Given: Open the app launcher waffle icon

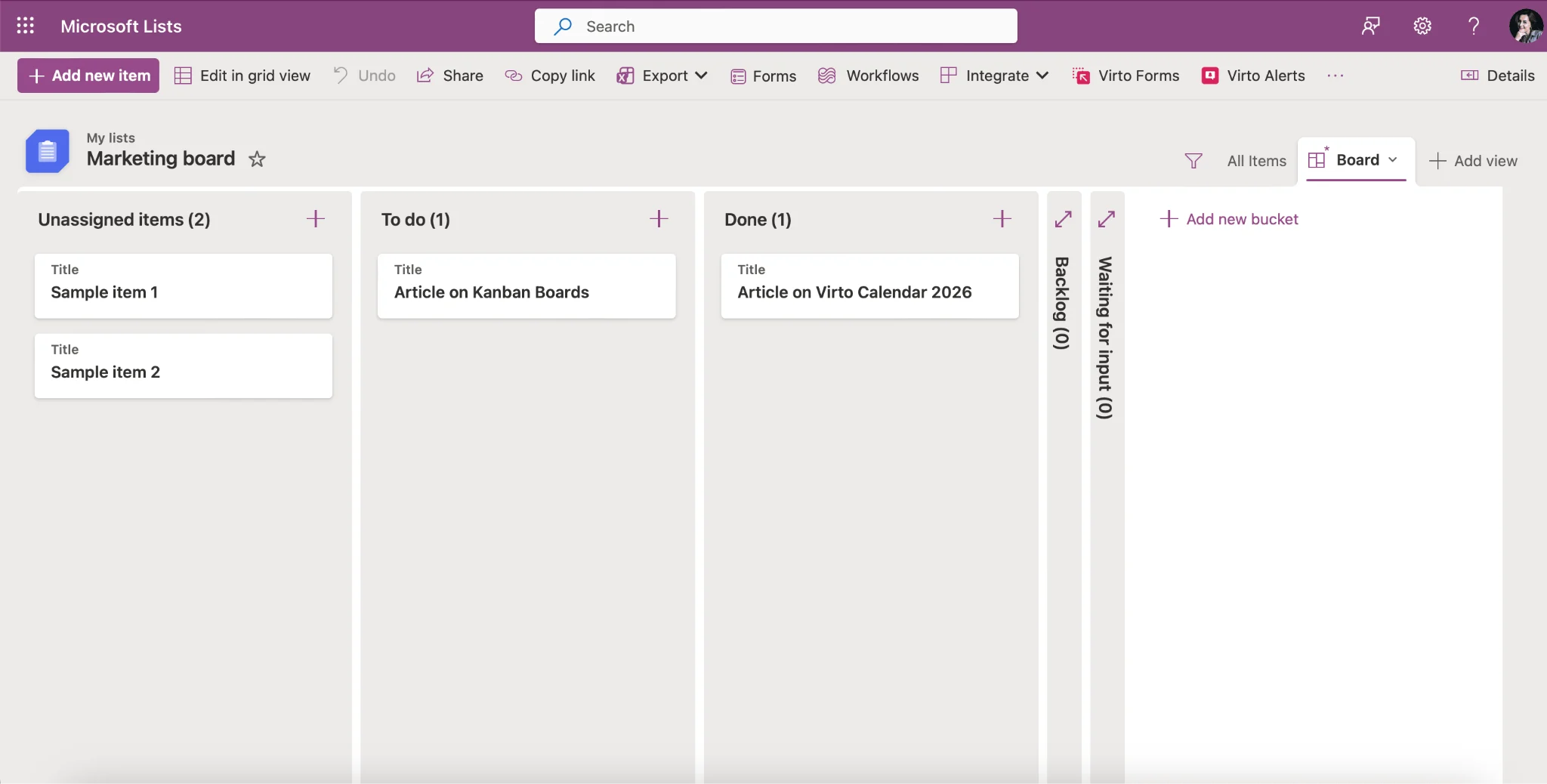Looking at the screenshot, I should [x=26, y=26].
